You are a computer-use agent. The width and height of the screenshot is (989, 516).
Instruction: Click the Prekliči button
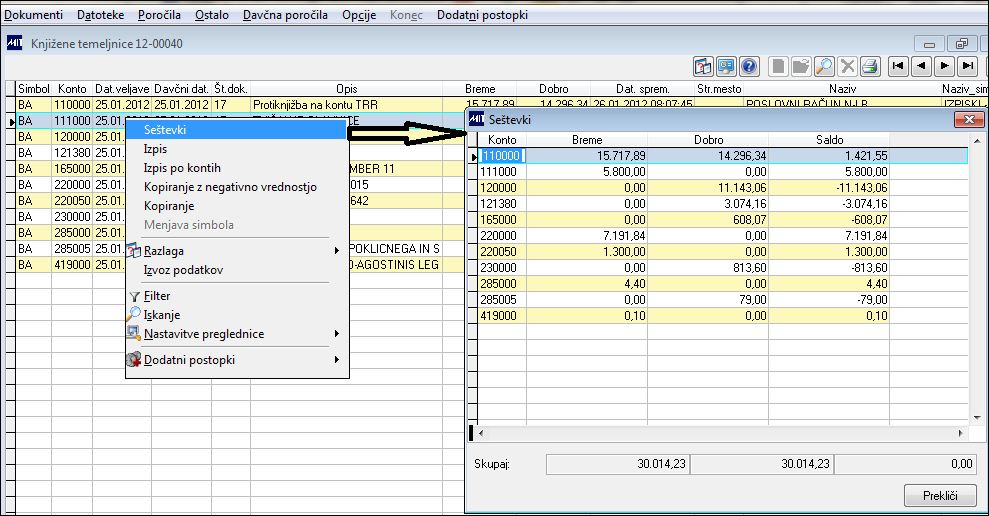tap(940, 495)
